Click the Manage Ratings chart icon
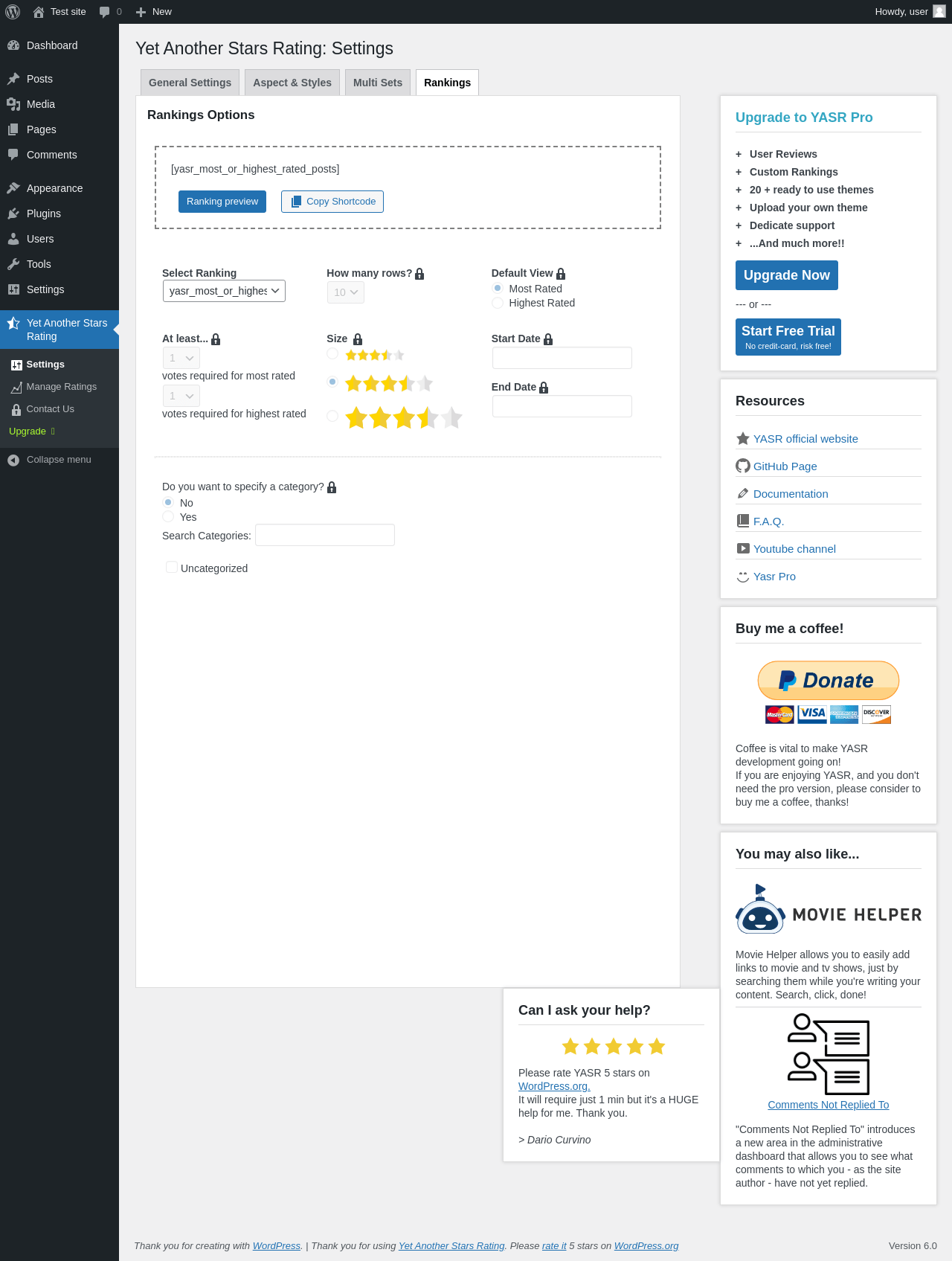The image size is (952, 1261). [x=16, y=387]
